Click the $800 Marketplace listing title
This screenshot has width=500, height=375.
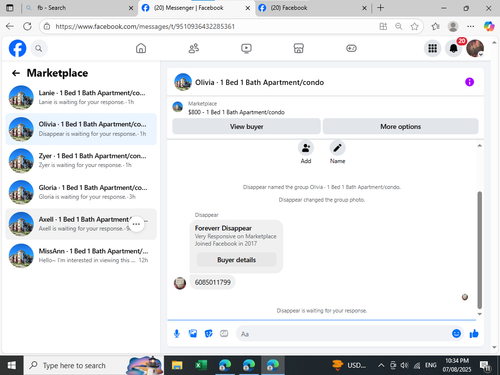[236, 112]
